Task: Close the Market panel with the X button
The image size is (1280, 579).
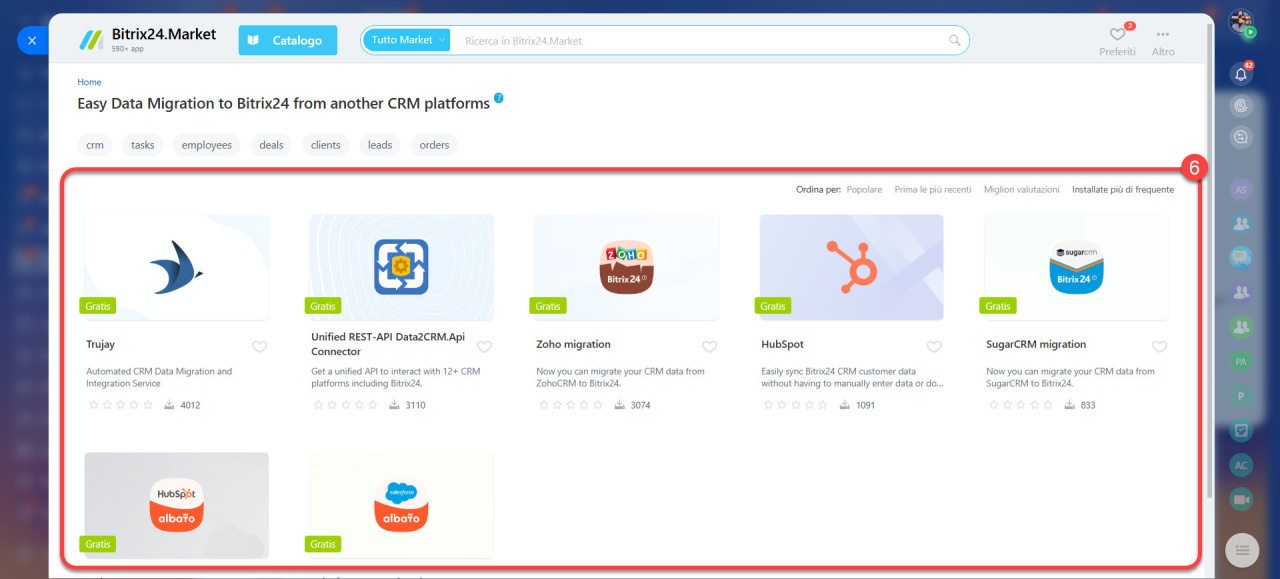Action: [x=32, y=41]
